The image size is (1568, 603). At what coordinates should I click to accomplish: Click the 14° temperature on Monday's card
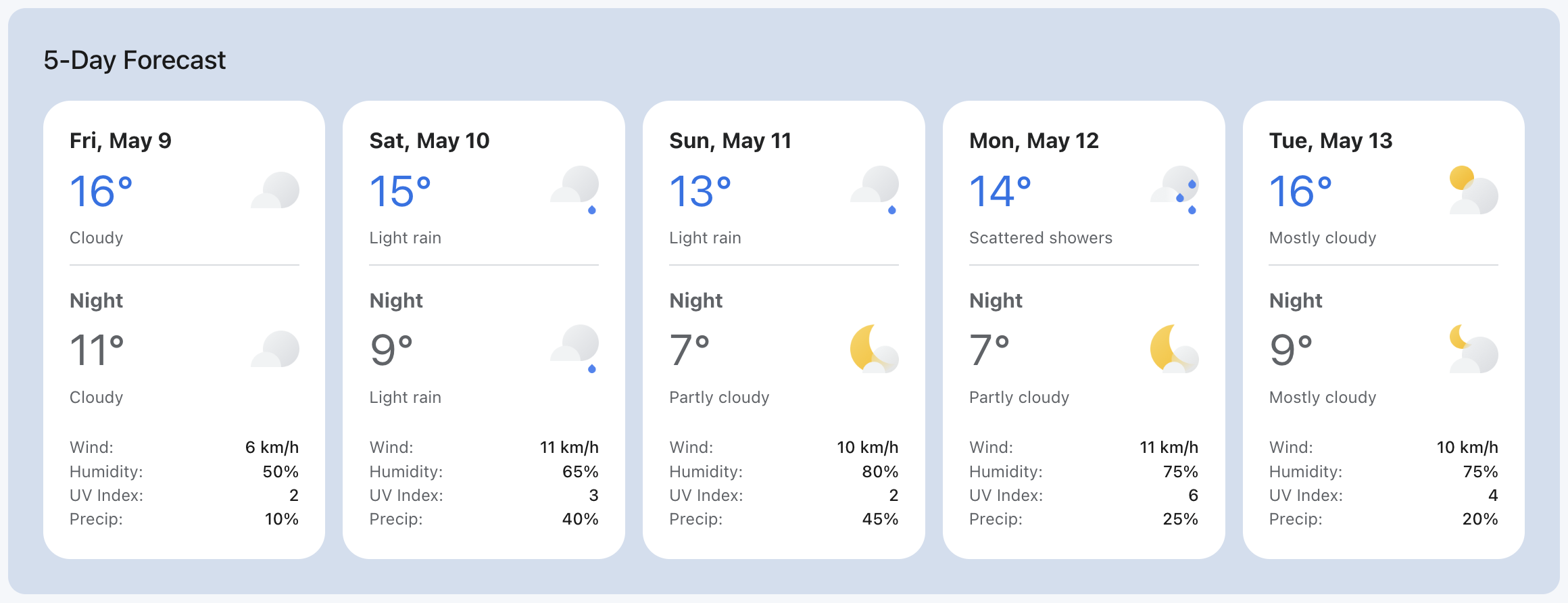point(1000,191)
